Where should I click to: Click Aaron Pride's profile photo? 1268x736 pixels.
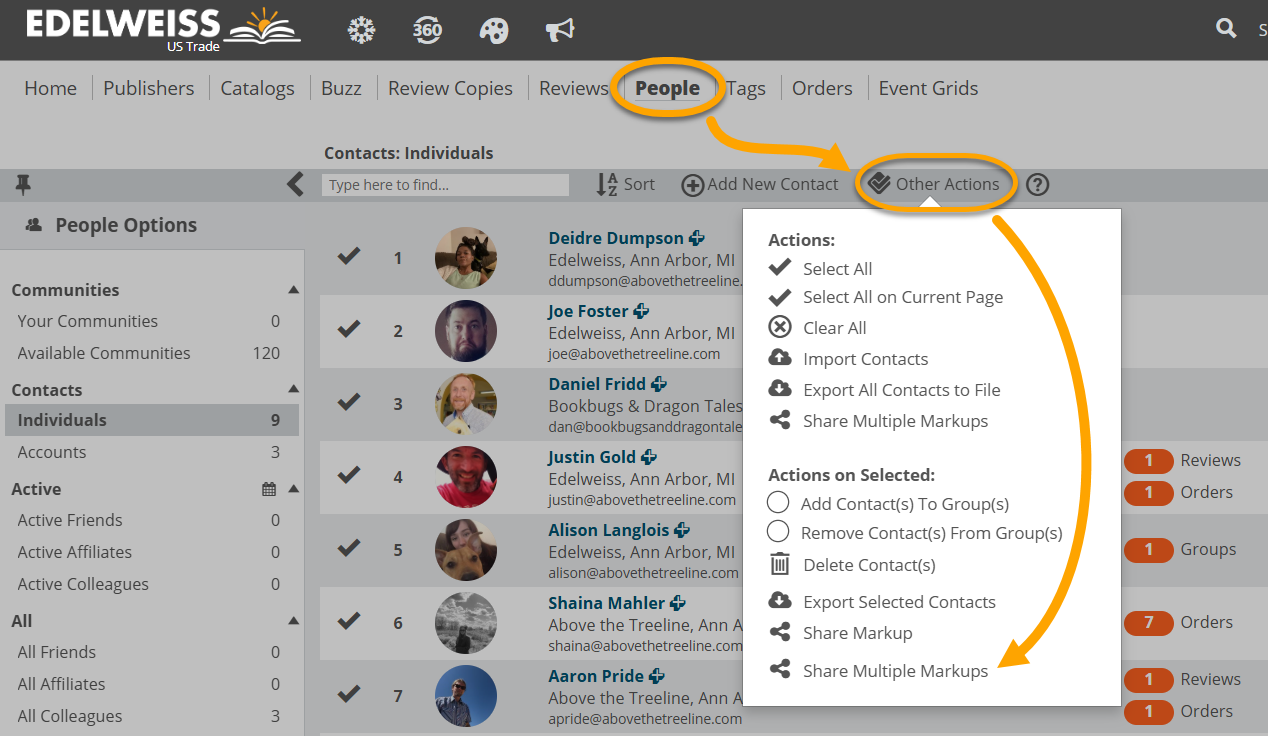(x=466, y=695)
